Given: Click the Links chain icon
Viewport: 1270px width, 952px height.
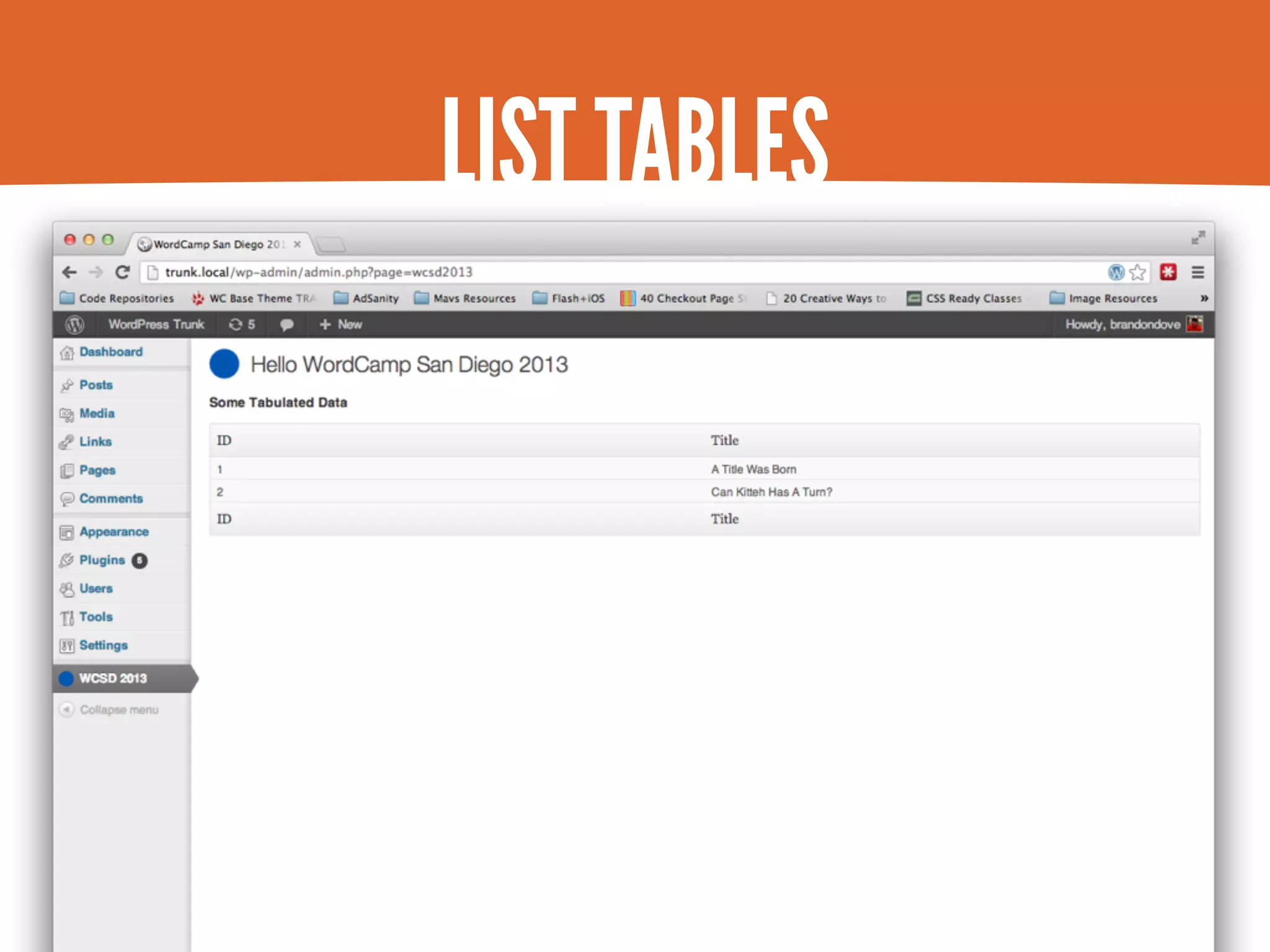Looking at the screenshot, I should click(67, 443).
